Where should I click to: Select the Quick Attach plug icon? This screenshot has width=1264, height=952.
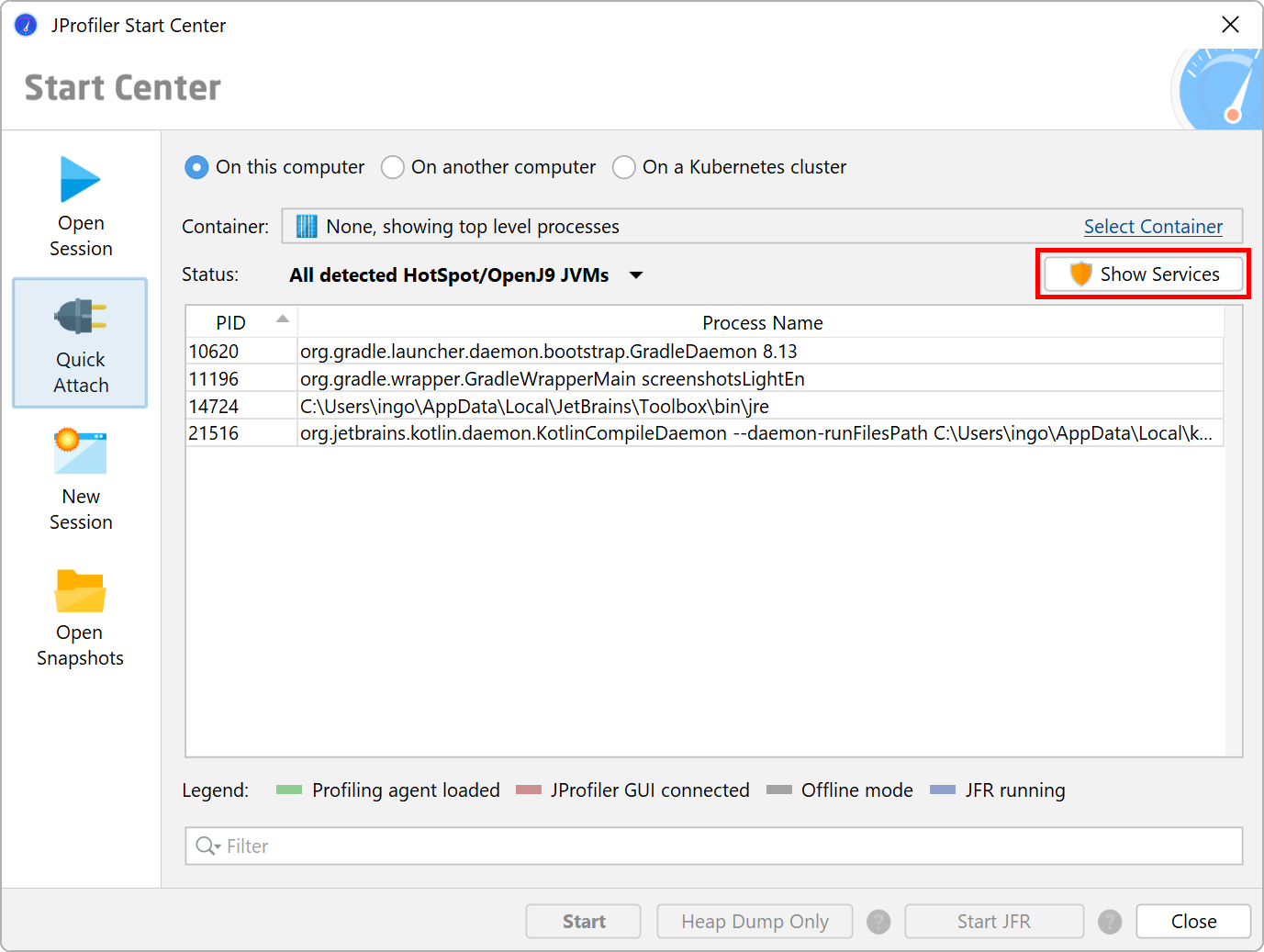coord(81,317)
